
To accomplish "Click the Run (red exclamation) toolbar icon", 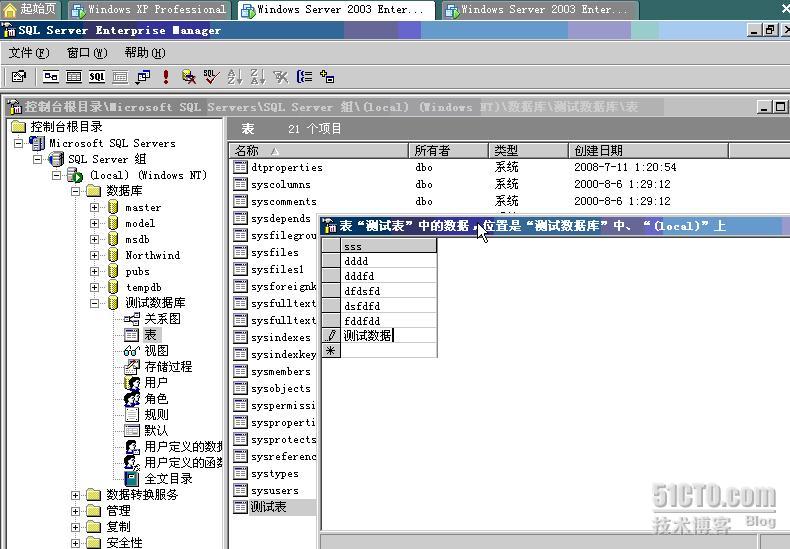I will click(166, 77).
